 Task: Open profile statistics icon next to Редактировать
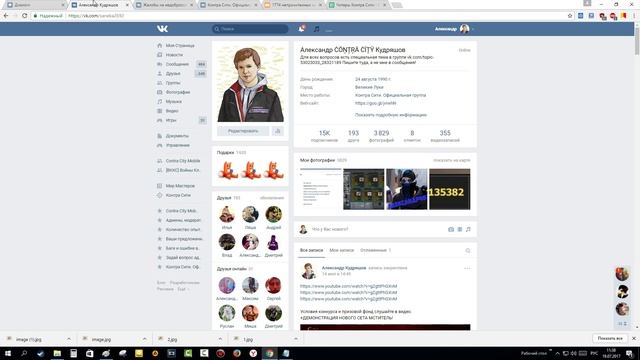(x=278, y=131)
